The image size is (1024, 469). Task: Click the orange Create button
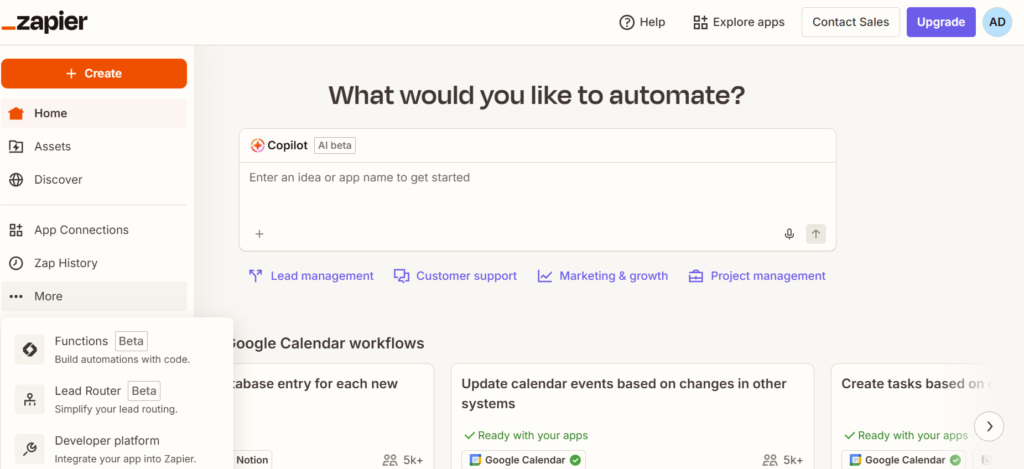click(x=94, y=73)
